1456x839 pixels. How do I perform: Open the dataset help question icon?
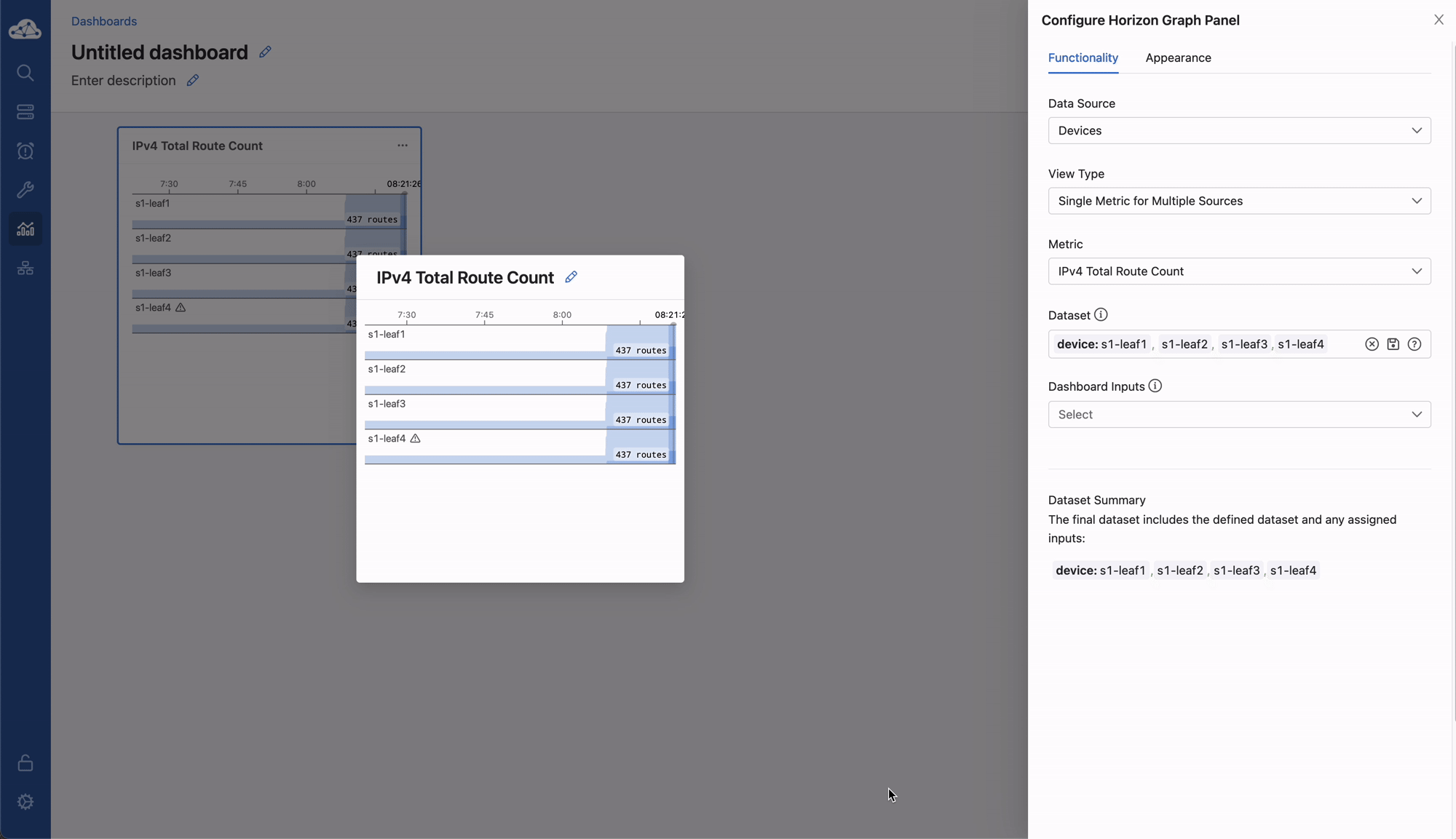coord(1414,344)
